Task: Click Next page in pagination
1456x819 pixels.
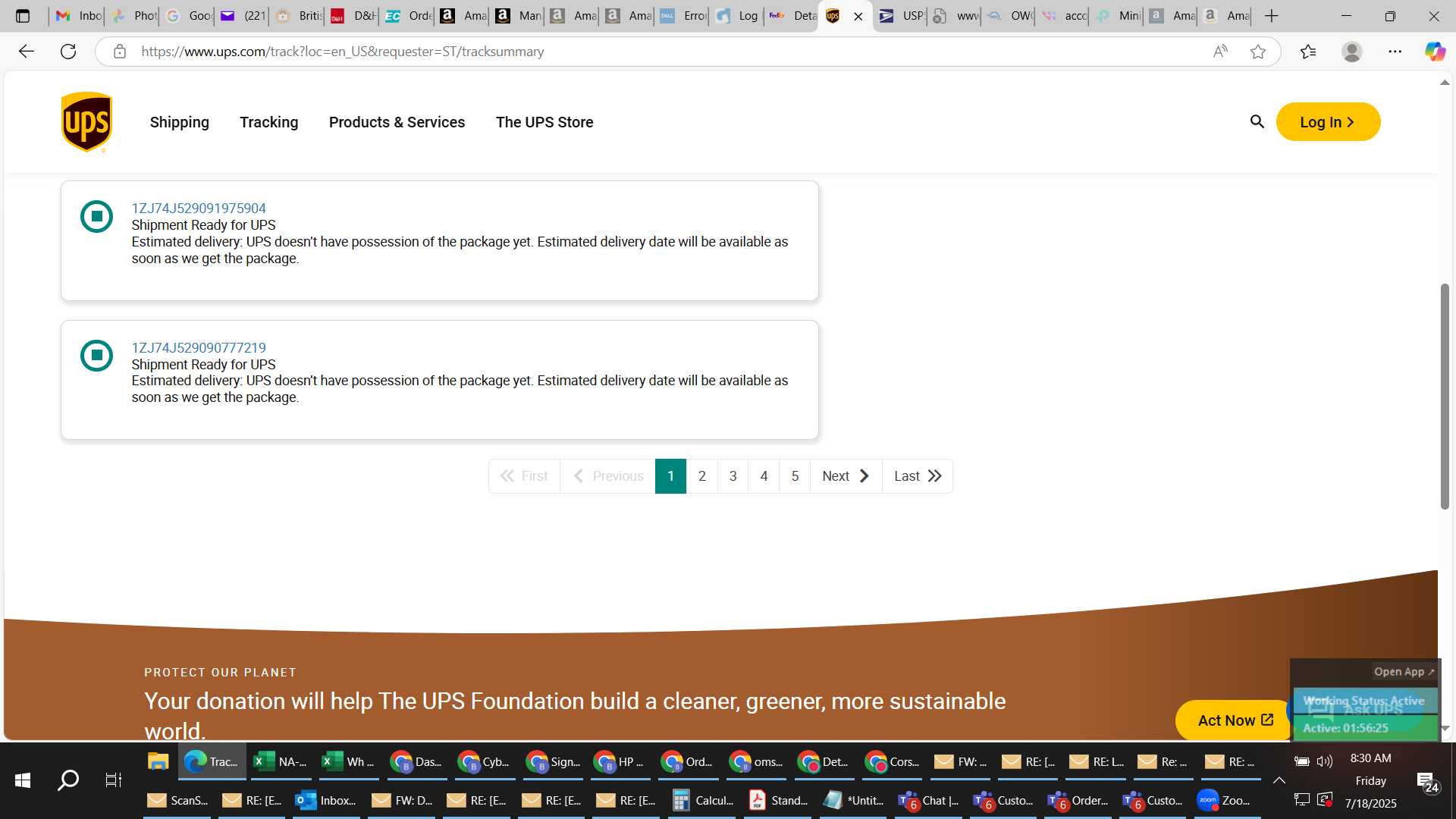Action: click(846, 476)
